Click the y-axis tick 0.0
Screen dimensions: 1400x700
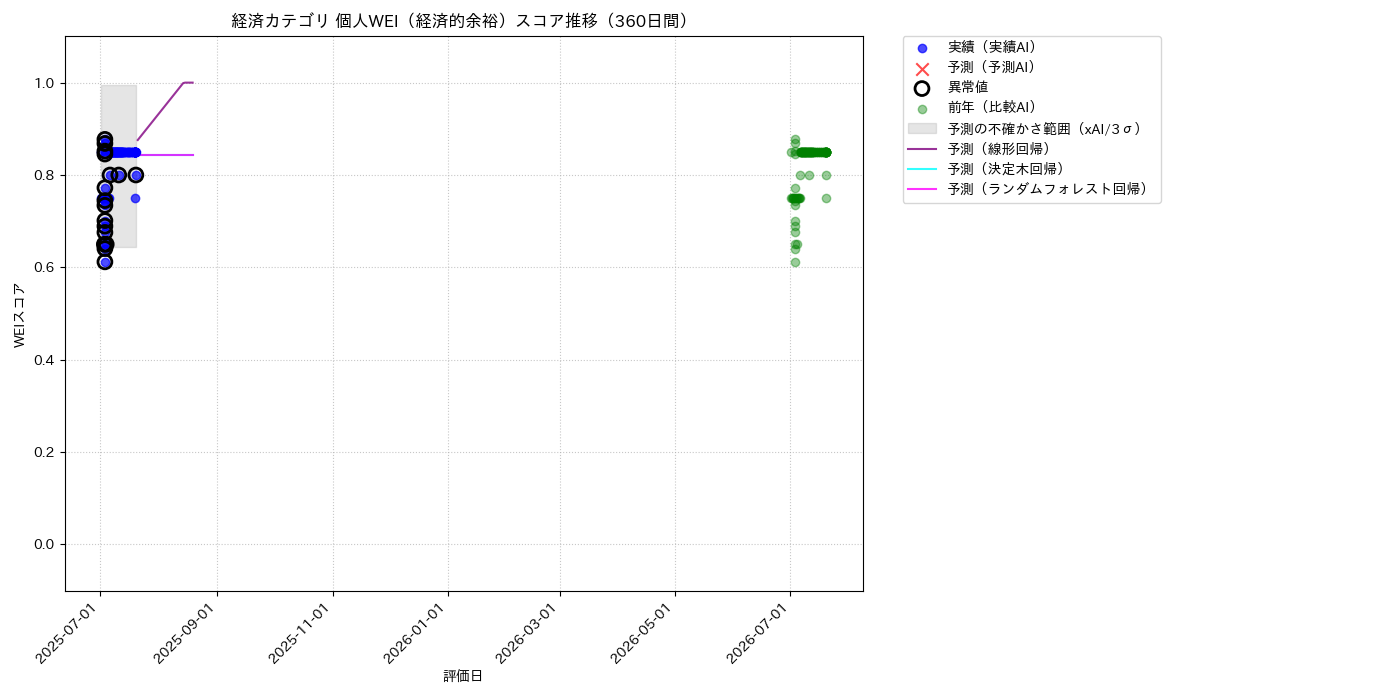pyautogui.click(x=46, y=544)
